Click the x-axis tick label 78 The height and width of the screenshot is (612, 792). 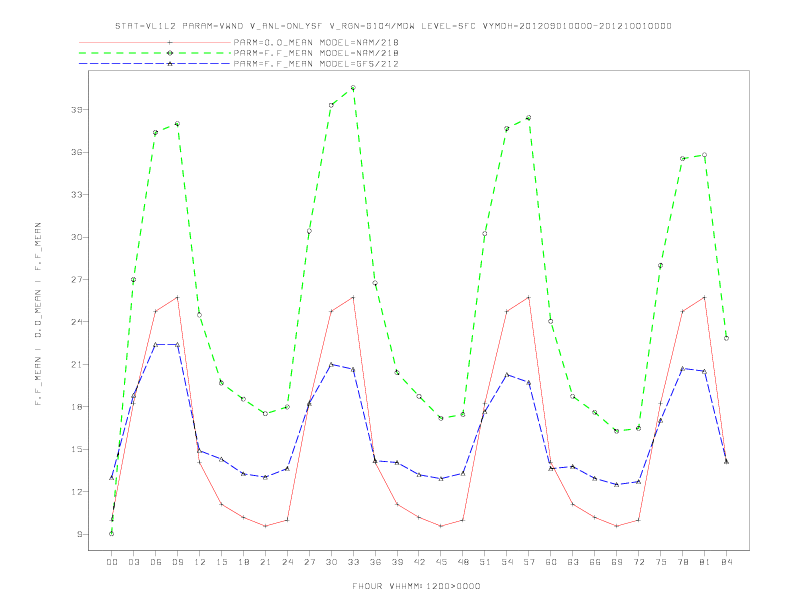pos(682,562)
